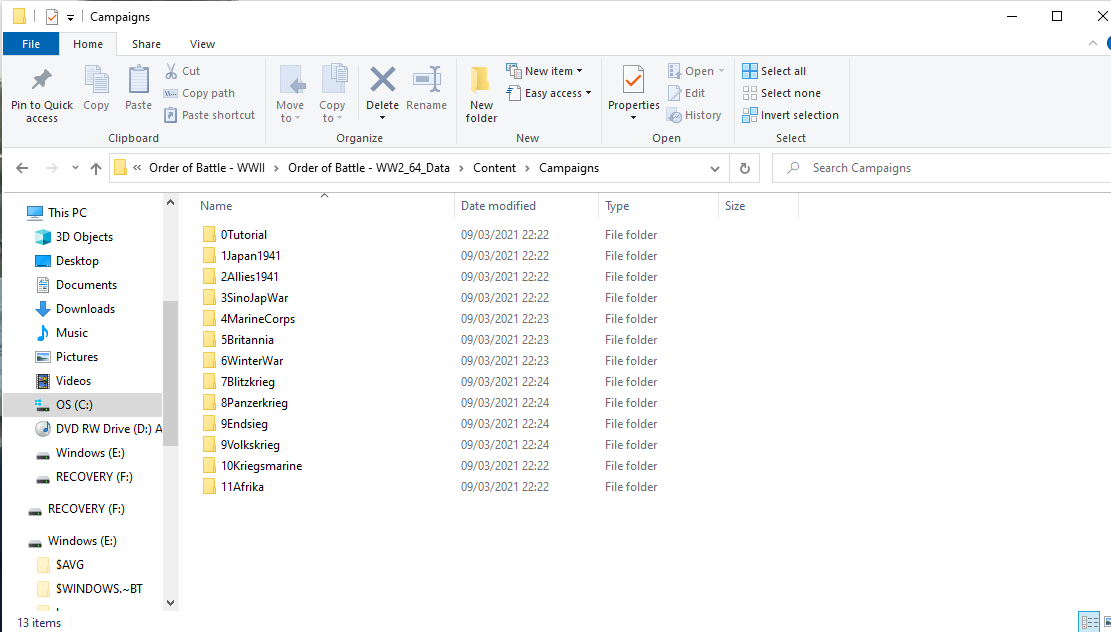Select DVD RW Drive (D:) in navigation pane
The image size is (1111, 632).
(99, 429)
